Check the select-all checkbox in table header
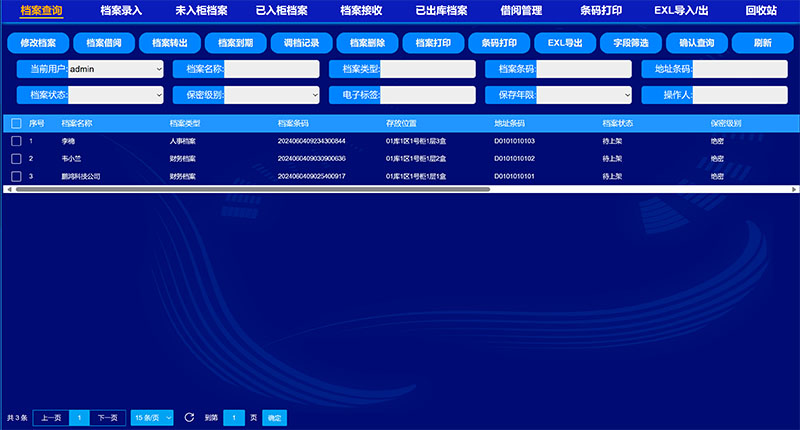The height and width of the screenshot is (430, 800). 16,123
